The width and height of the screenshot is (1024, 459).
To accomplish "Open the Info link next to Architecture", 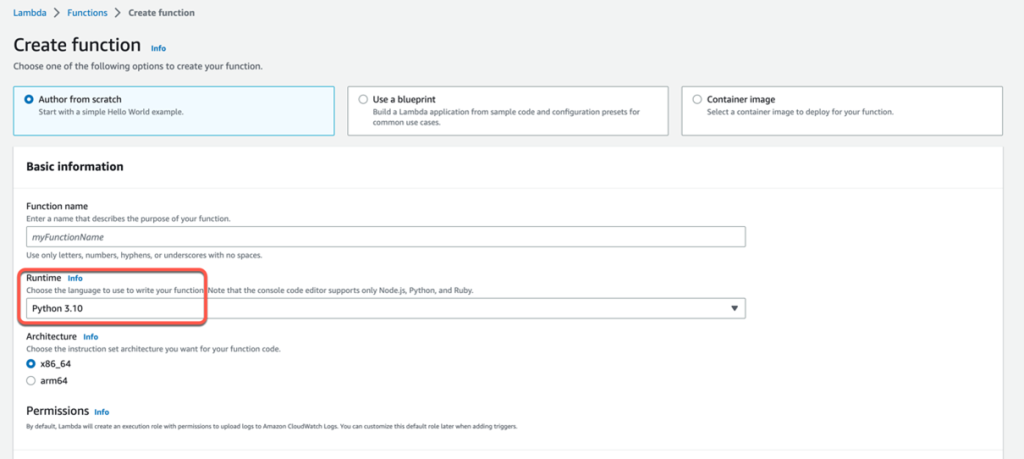I will 91,337.
